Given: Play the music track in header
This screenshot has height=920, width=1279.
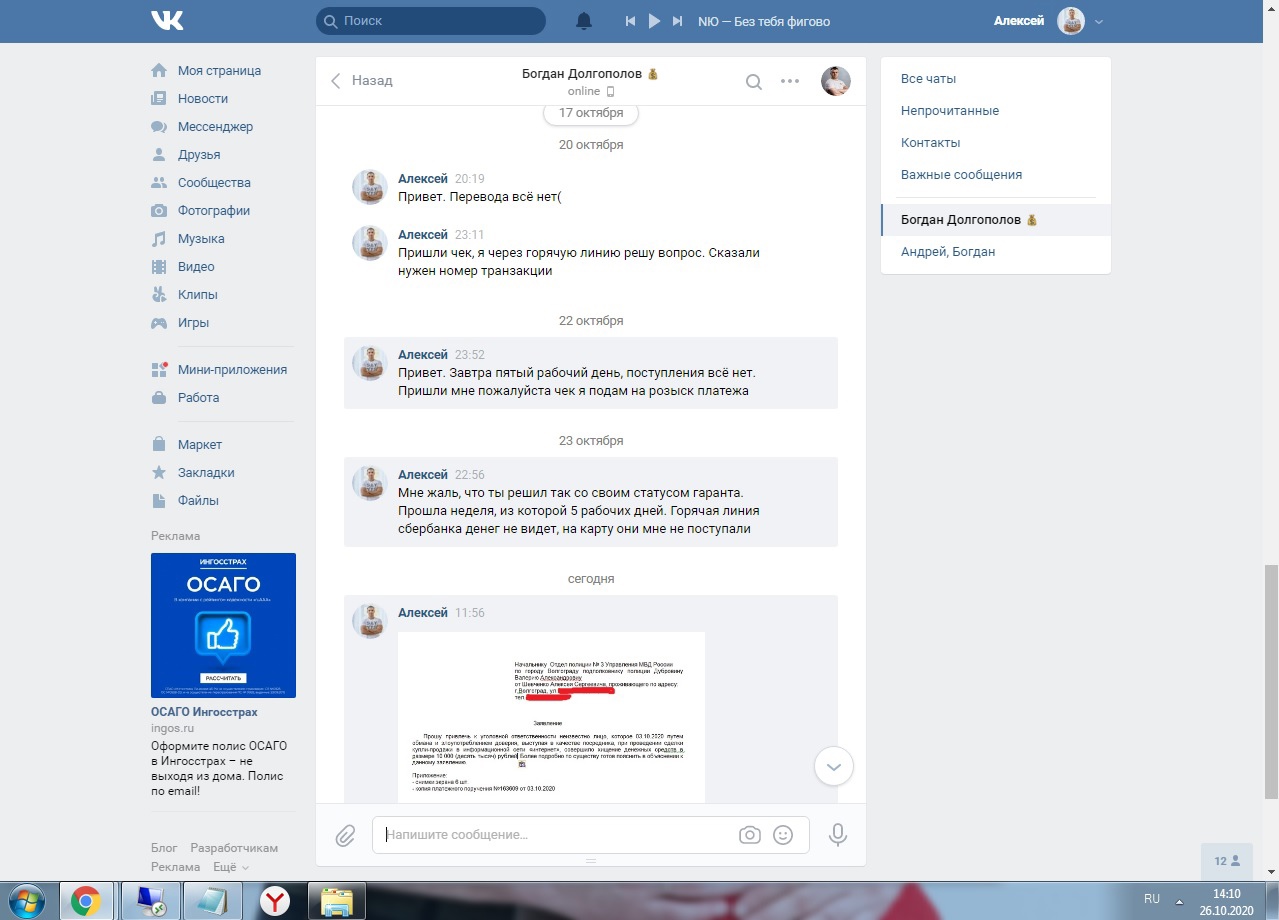Looking at the screenshot, I should click(654, 21).
